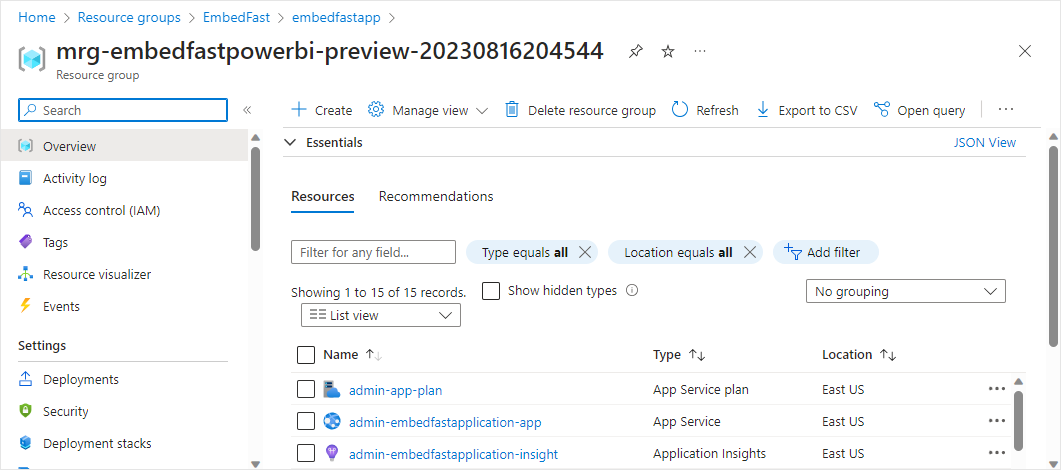Open more options for admin-app-plan row
Viewport: 1061px width, 470px height.
996,389
